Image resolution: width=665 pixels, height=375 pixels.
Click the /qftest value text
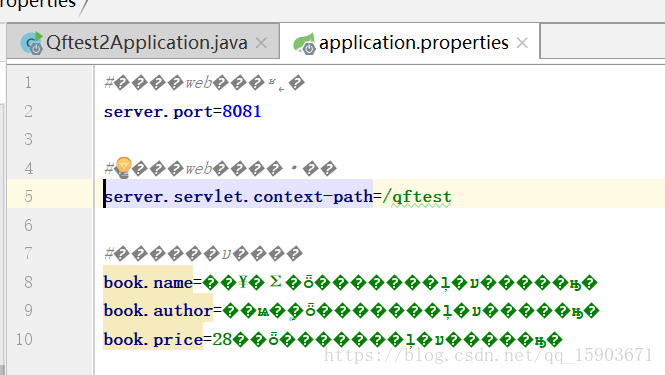[417, 197]
